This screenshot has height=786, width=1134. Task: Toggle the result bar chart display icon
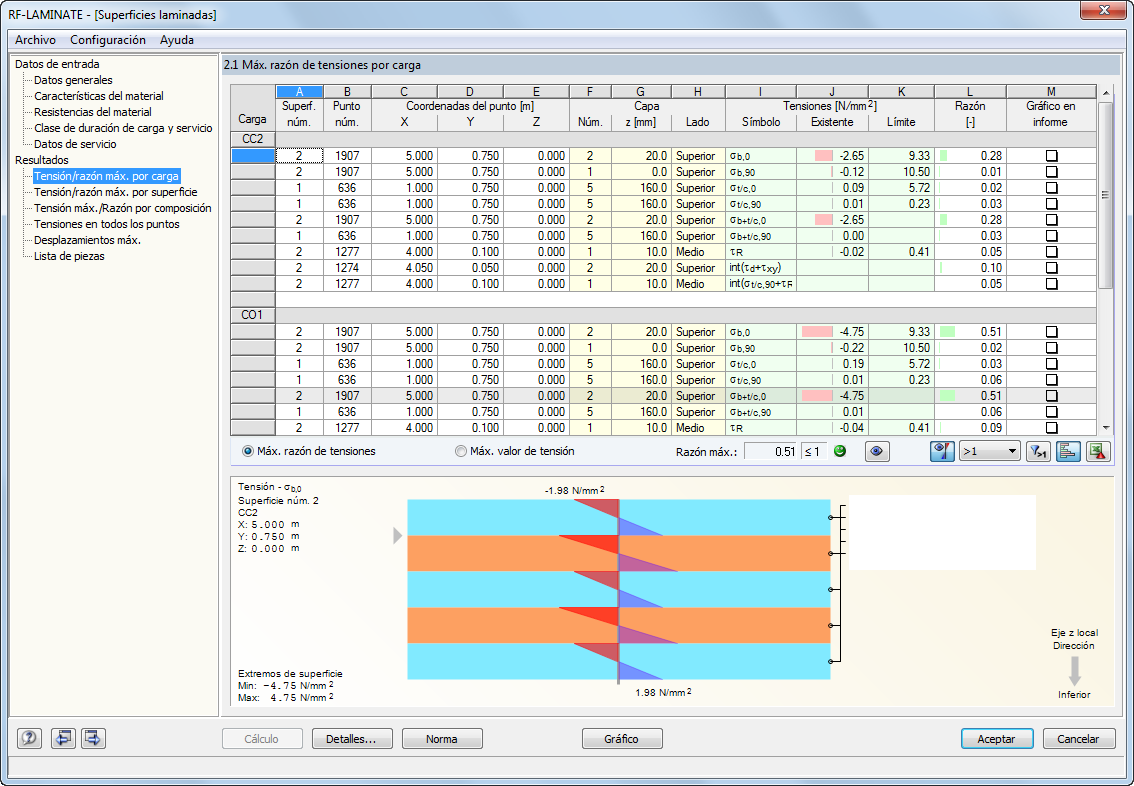point(1067,451)
